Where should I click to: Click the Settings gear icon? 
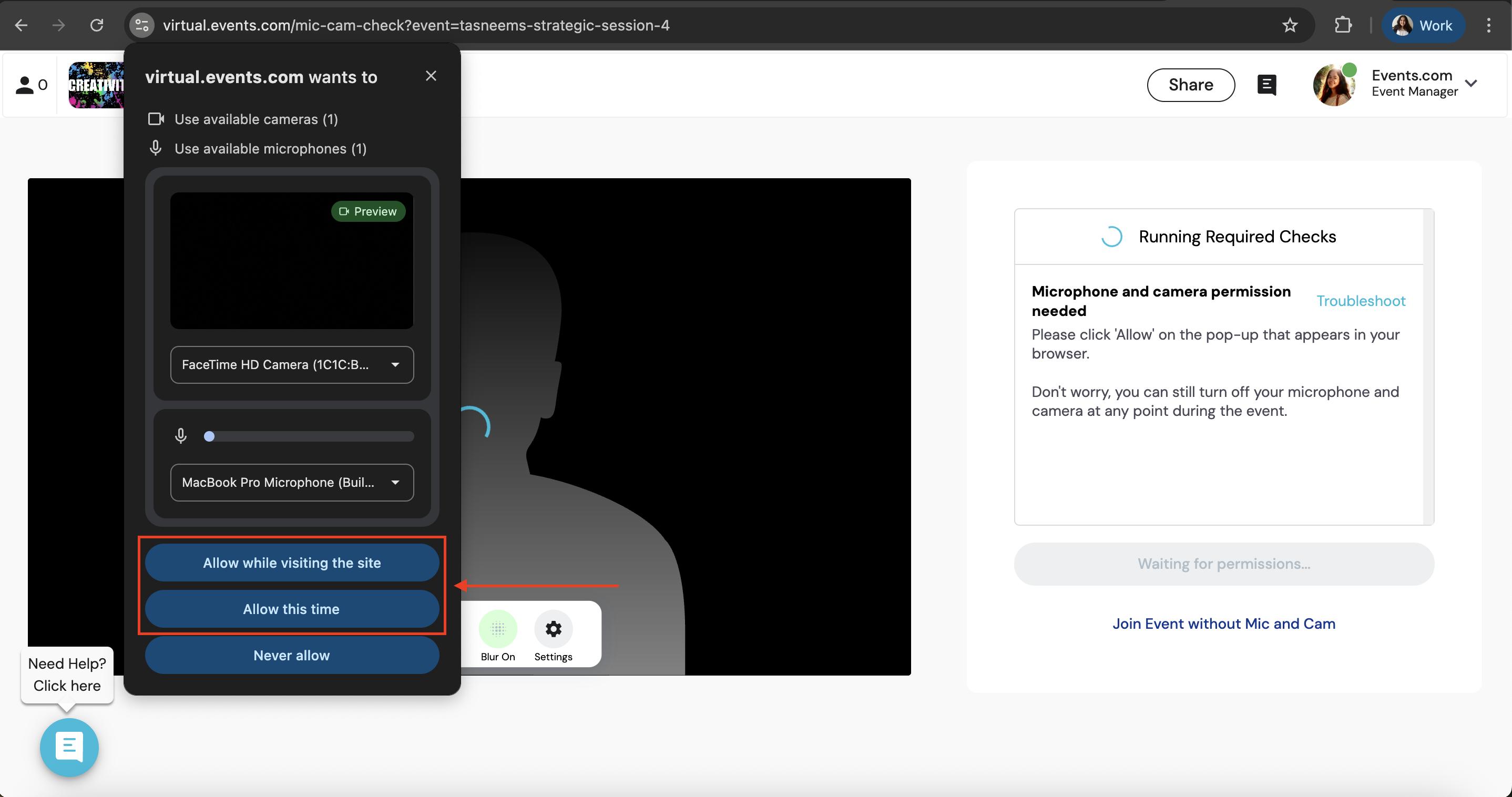[553, 629]
